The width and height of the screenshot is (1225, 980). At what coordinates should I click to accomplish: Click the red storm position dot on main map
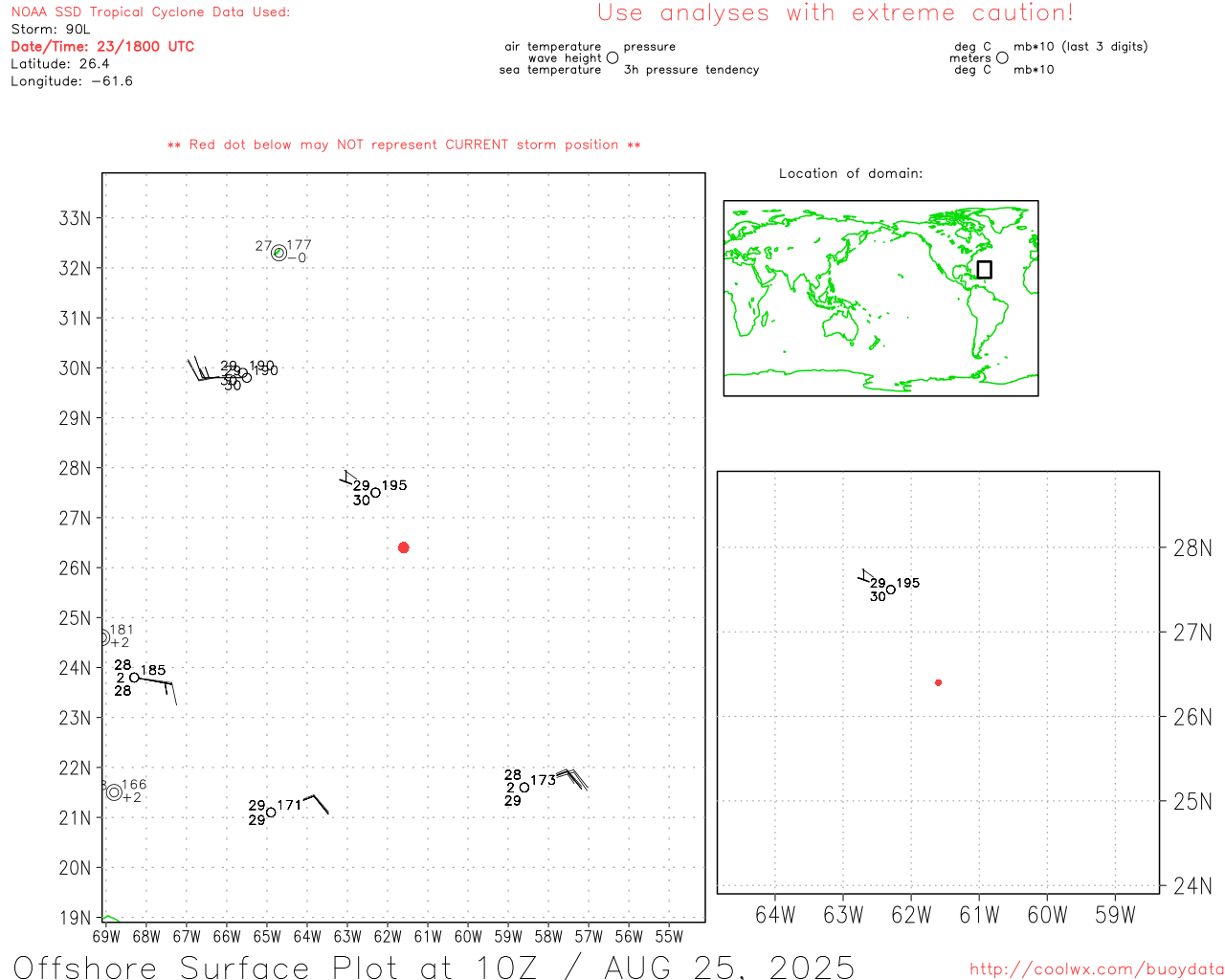click(403, 547)
